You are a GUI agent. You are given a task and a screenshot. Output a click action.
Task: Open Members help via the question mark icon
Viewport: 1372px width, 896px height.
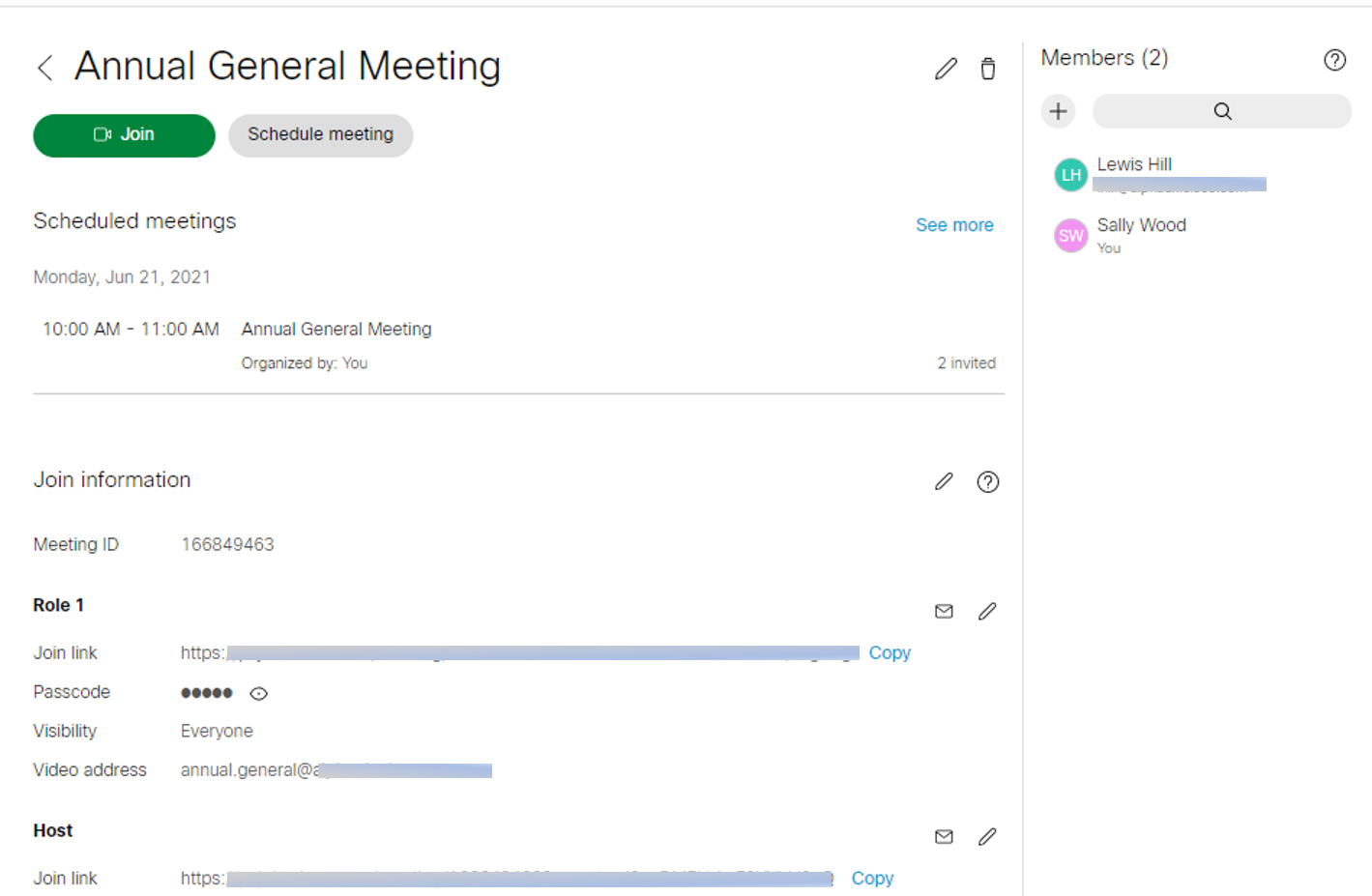click(1334, 59)
